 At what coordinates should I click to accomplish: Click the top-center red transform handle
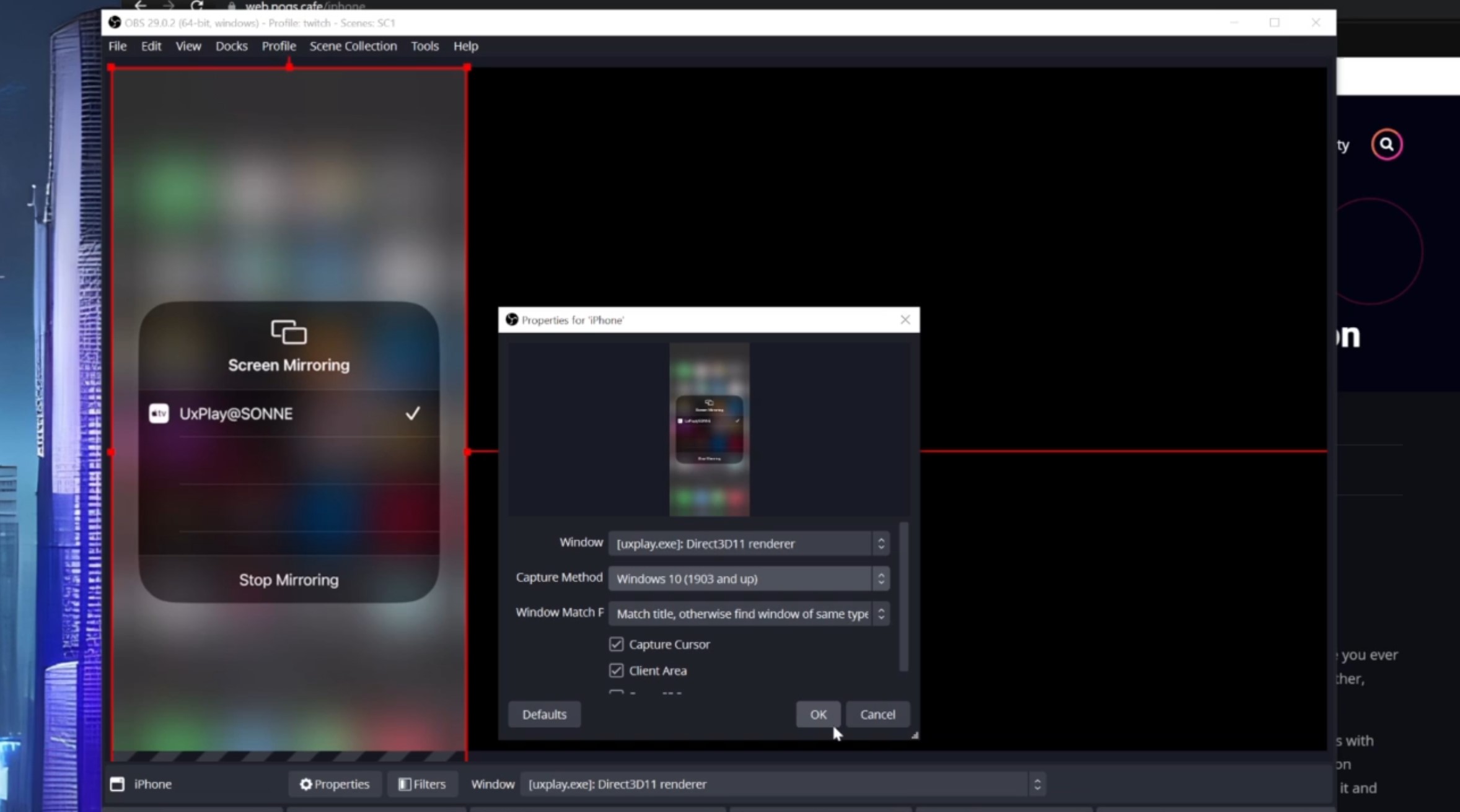[x=289, y=66]
